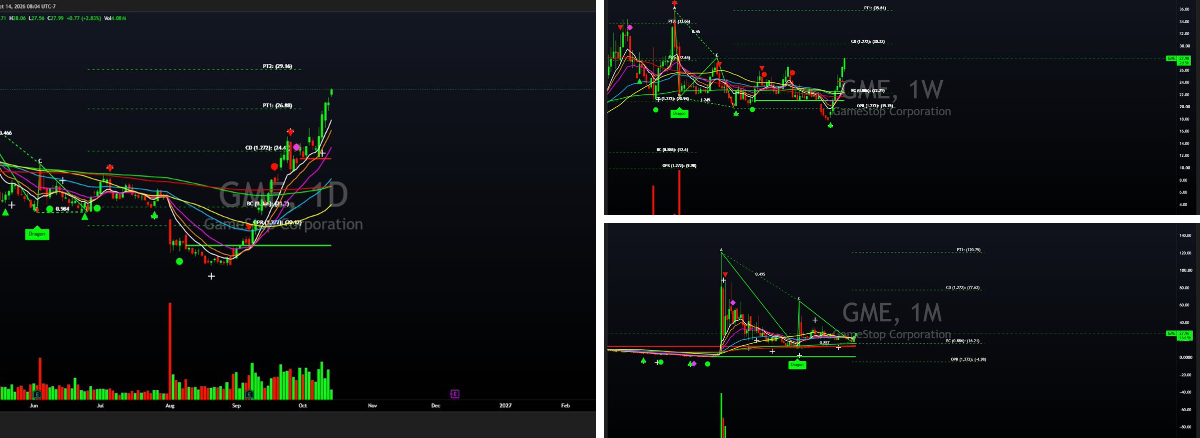Click 120.00 on the monthly price axis

(x=1185, y=253)
